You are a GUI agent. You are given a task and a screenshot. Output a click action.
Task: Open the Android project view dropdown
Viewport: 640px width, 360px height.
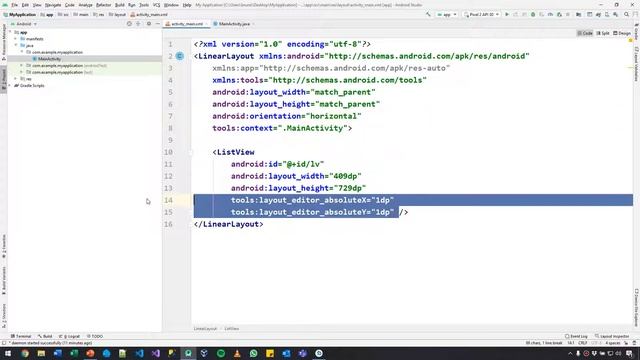tap(24, 24)
